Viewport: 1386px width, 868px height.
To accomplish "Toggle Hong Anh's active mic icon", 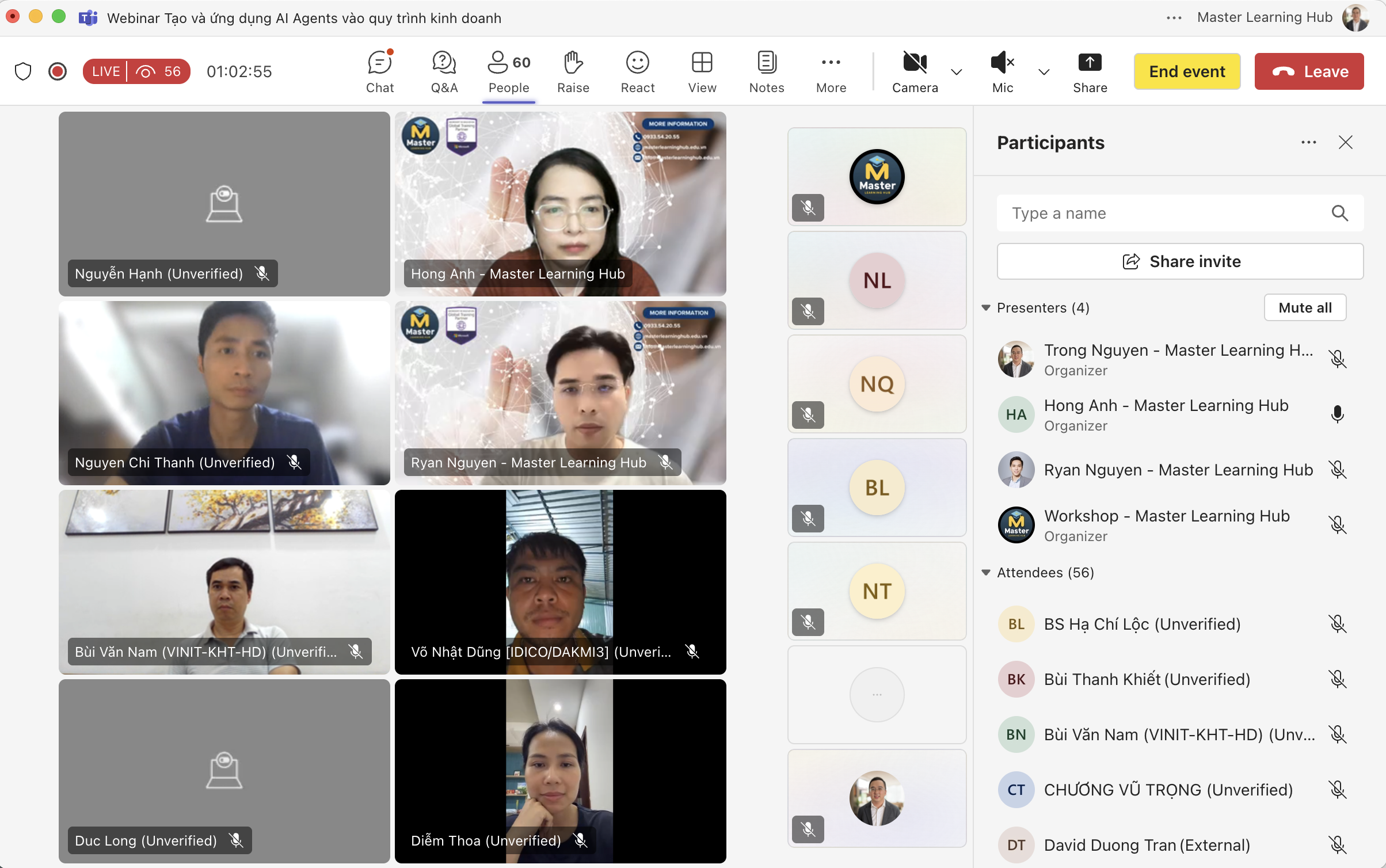I will click(x=1338, y=414).
